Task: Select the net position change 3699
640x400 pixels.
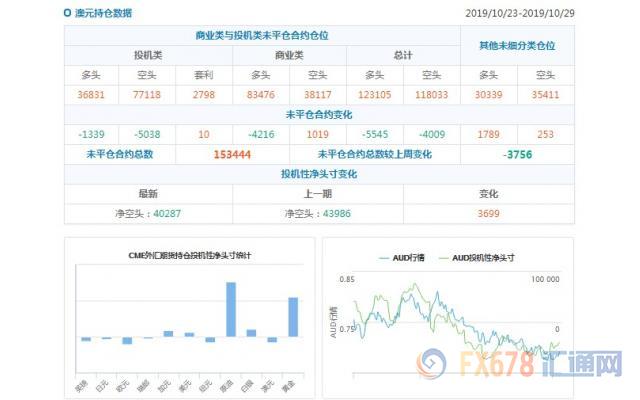Action: click(489, 213)
